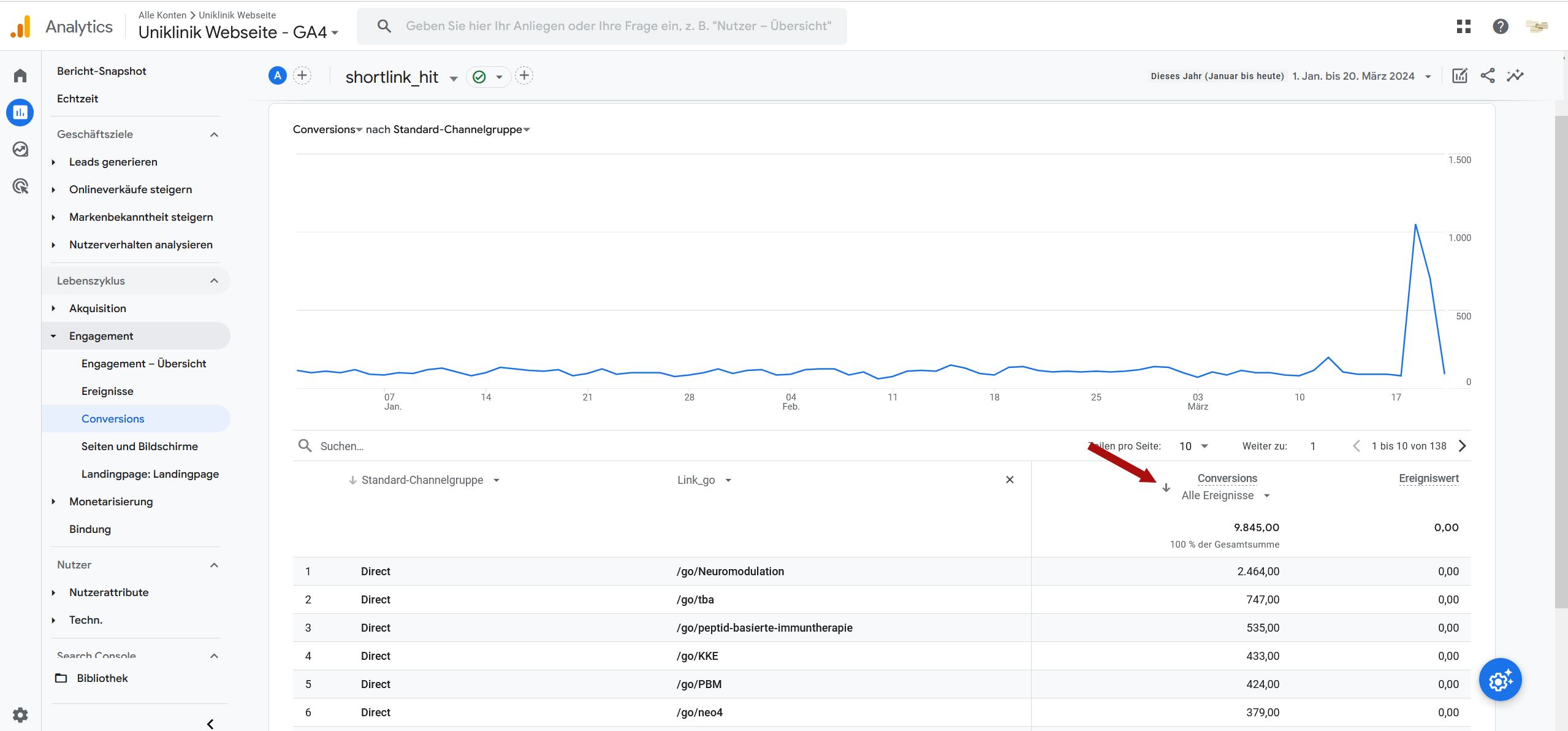Click the Share this report icon
The height and width of the screenshot is (731, 1568).
[1487, 76]
